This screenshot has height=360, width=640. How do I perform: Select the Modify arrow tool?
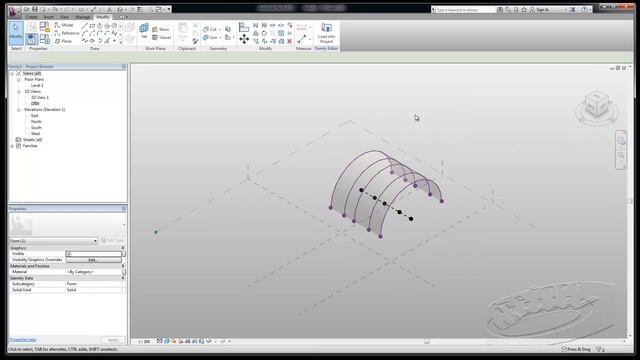16,32
